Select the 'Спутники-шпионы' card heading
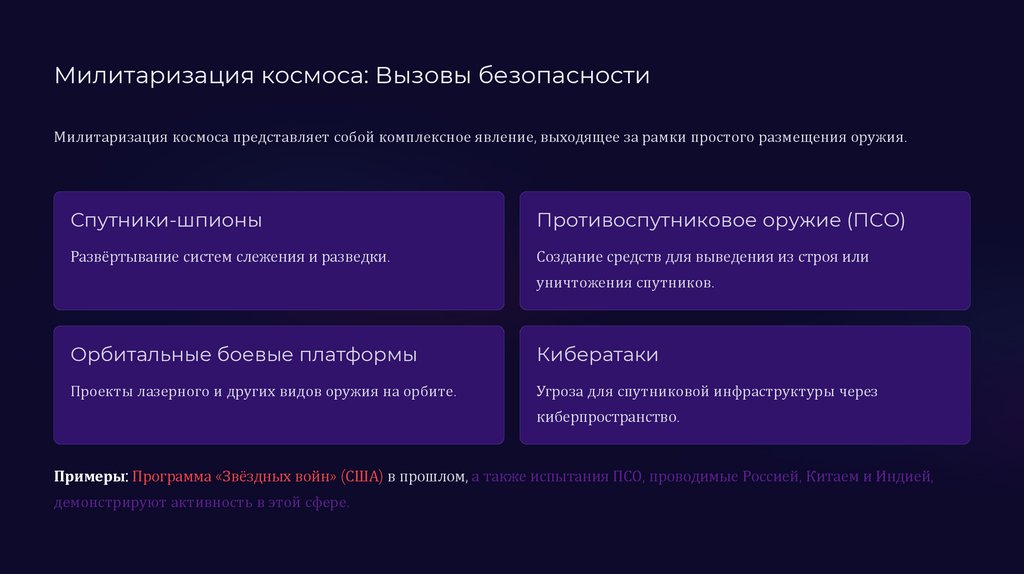This screenshot has width=1024, height=574. pos(166,220)
